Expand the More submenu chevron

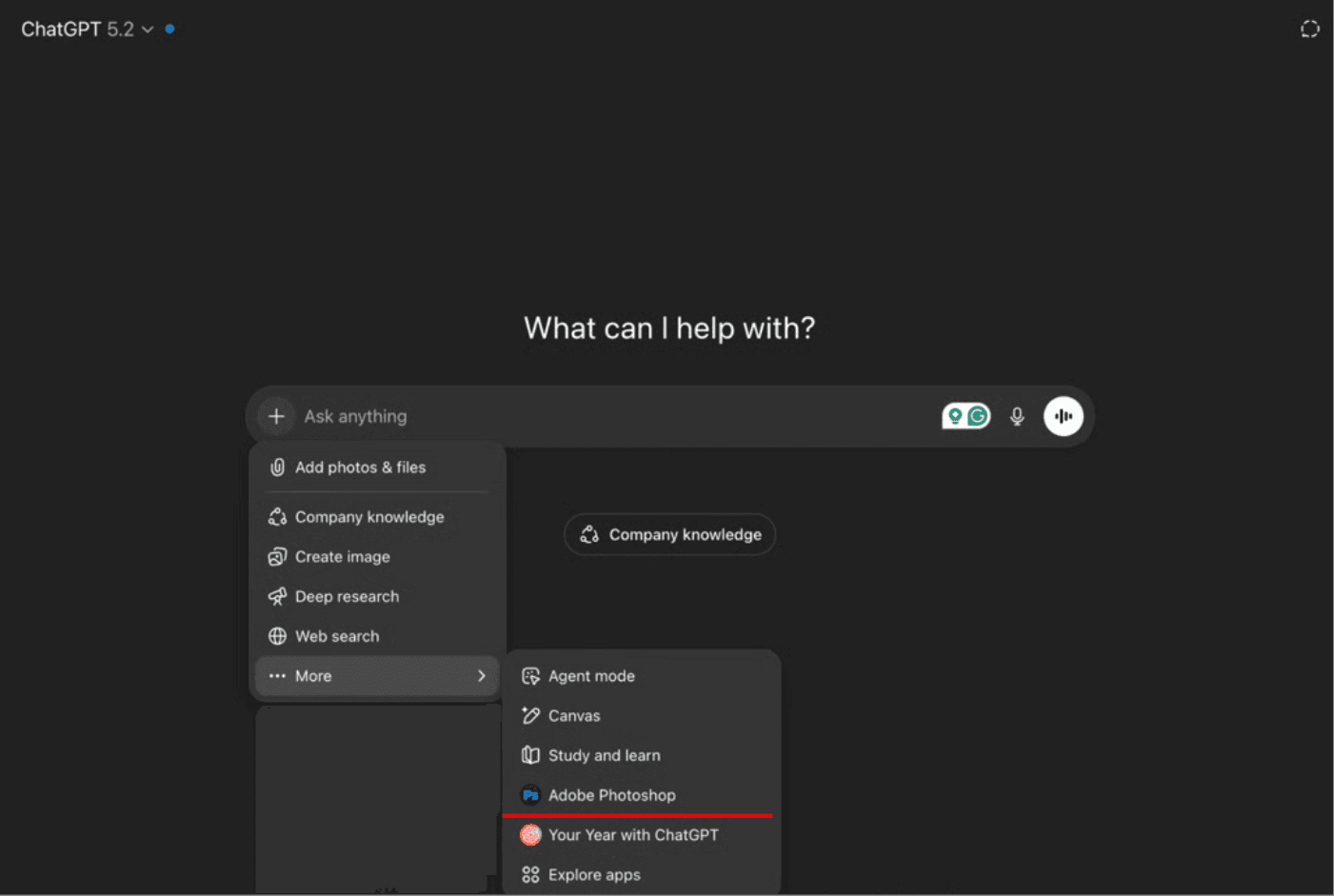point(481,676)
